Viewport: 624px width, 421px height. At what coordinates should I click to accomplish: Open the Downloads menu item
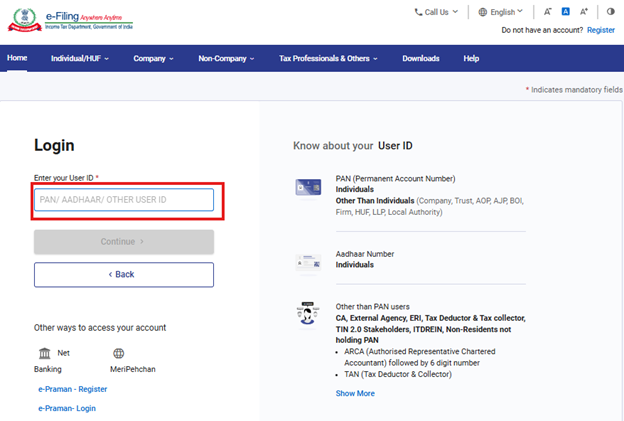point(420,59)
